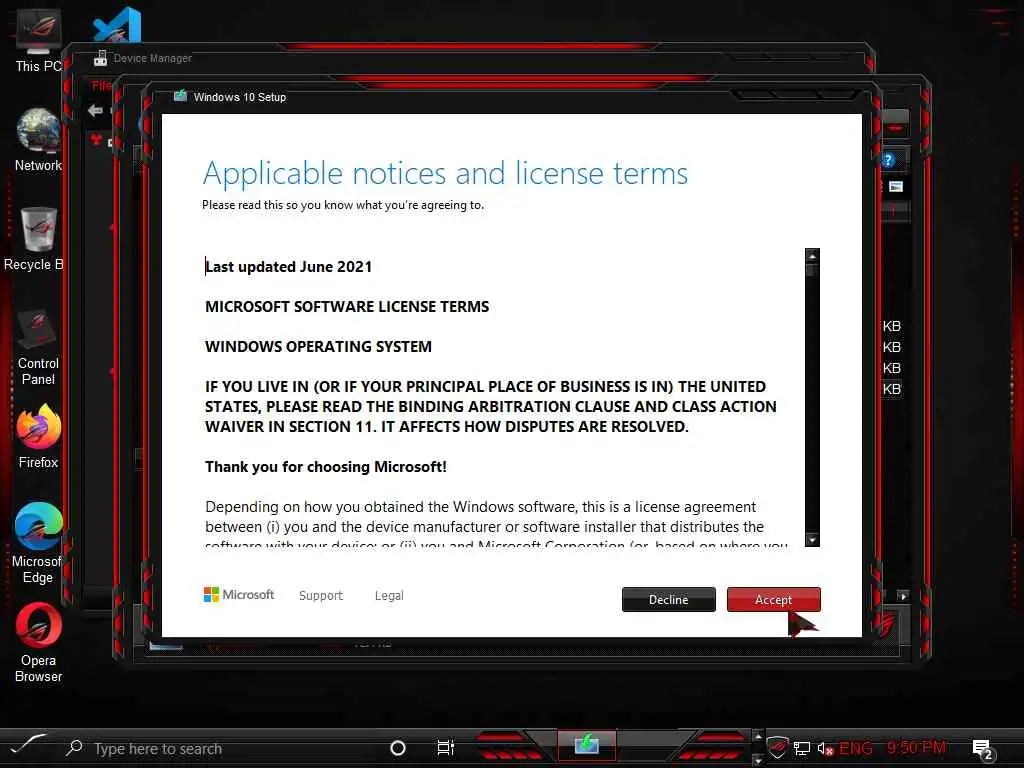
Task: Click the right scroll arrow in background window
Action: [x=903, y=596]
